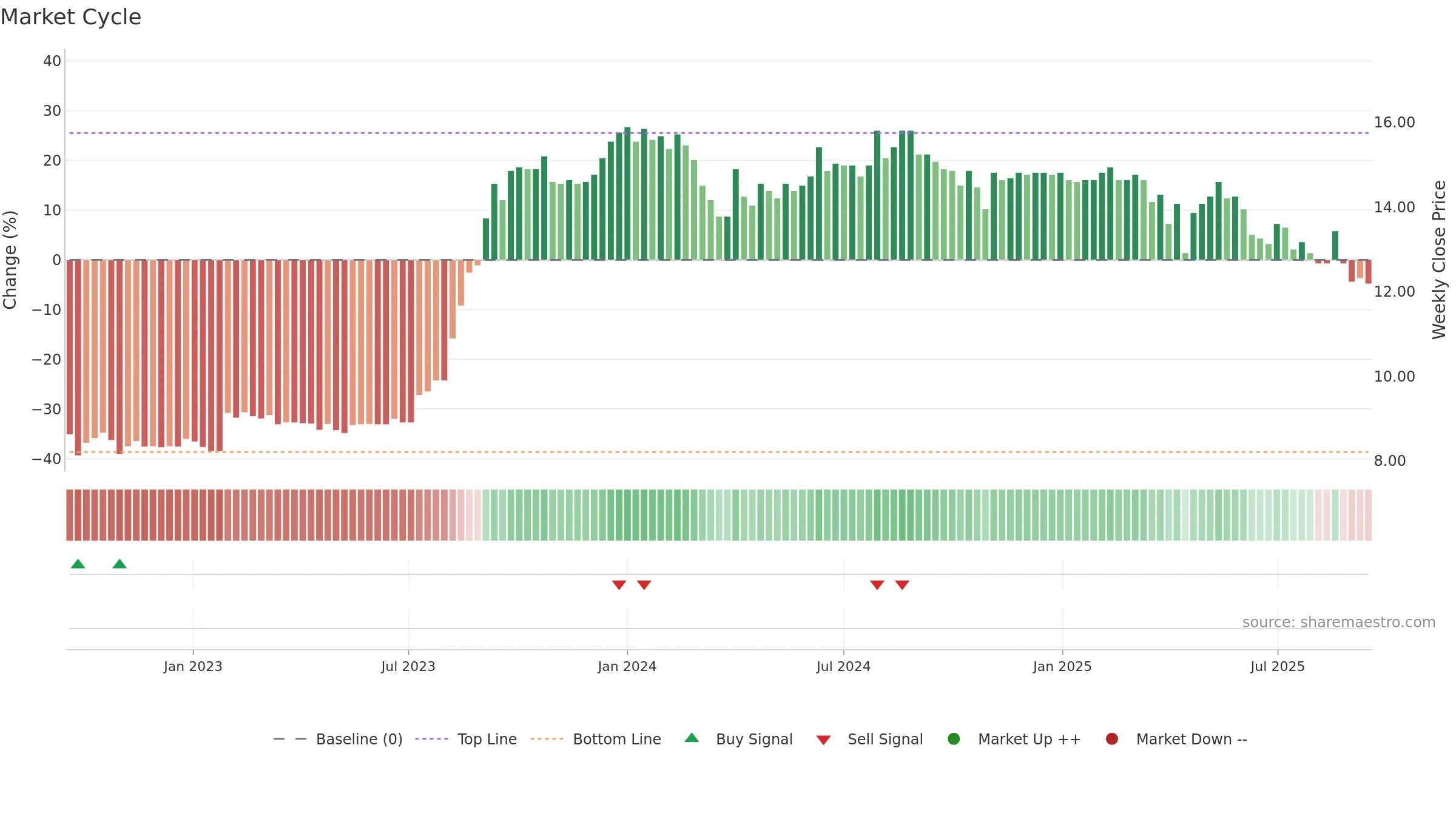
Task: Toggle the Buy Signal legend entry
Action: 738,739
